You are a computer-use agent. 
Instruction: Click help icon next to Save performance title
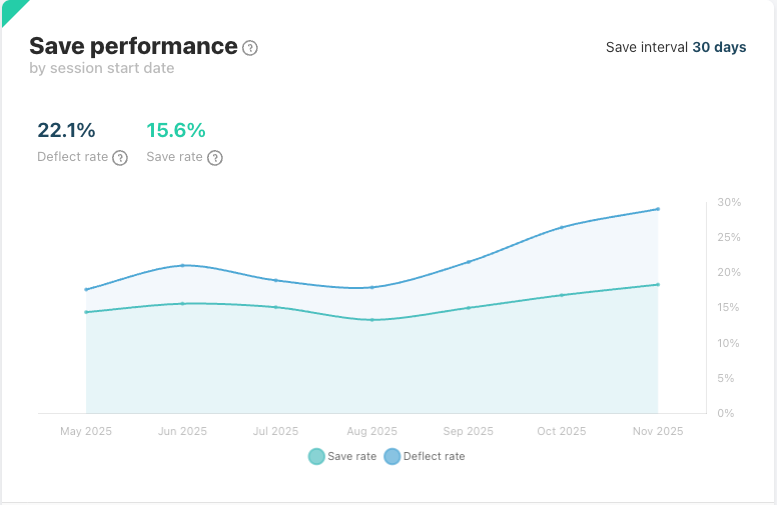250,48
